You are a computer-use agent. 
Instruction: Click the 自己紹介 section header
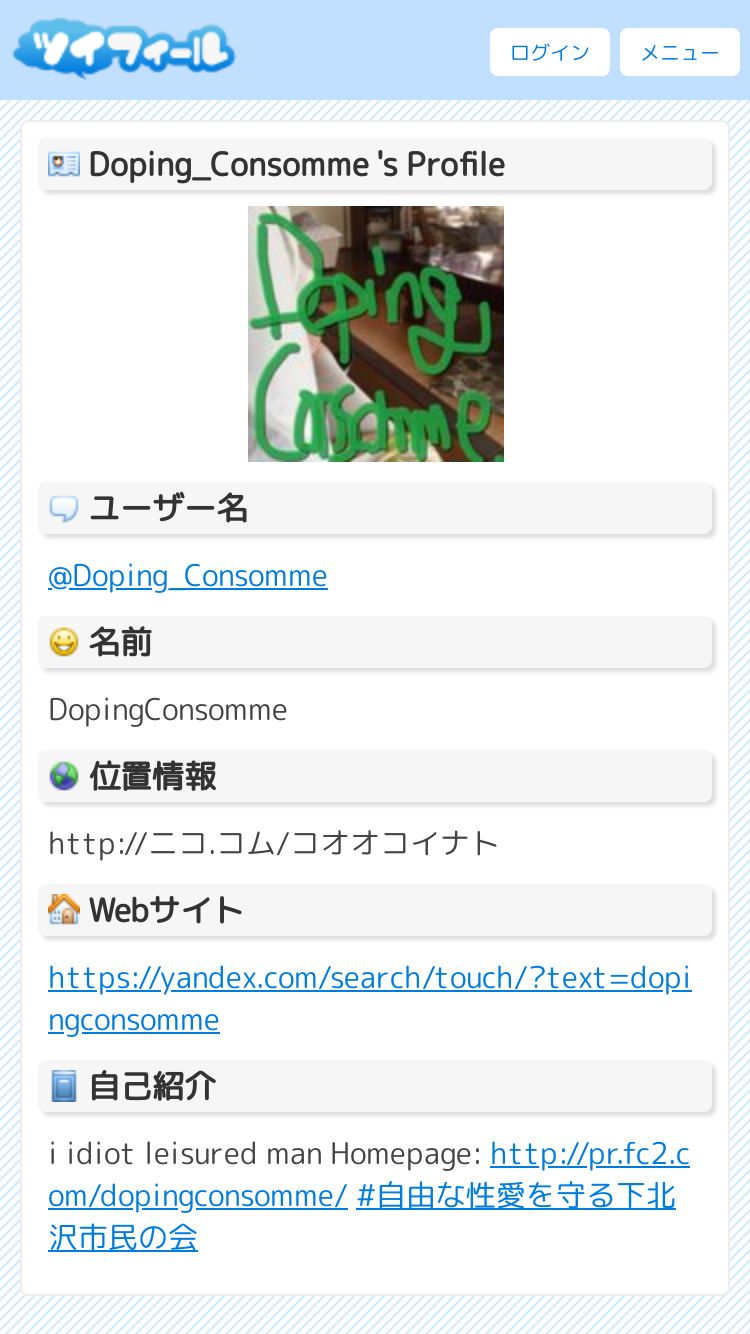(x=376, y=1087)
